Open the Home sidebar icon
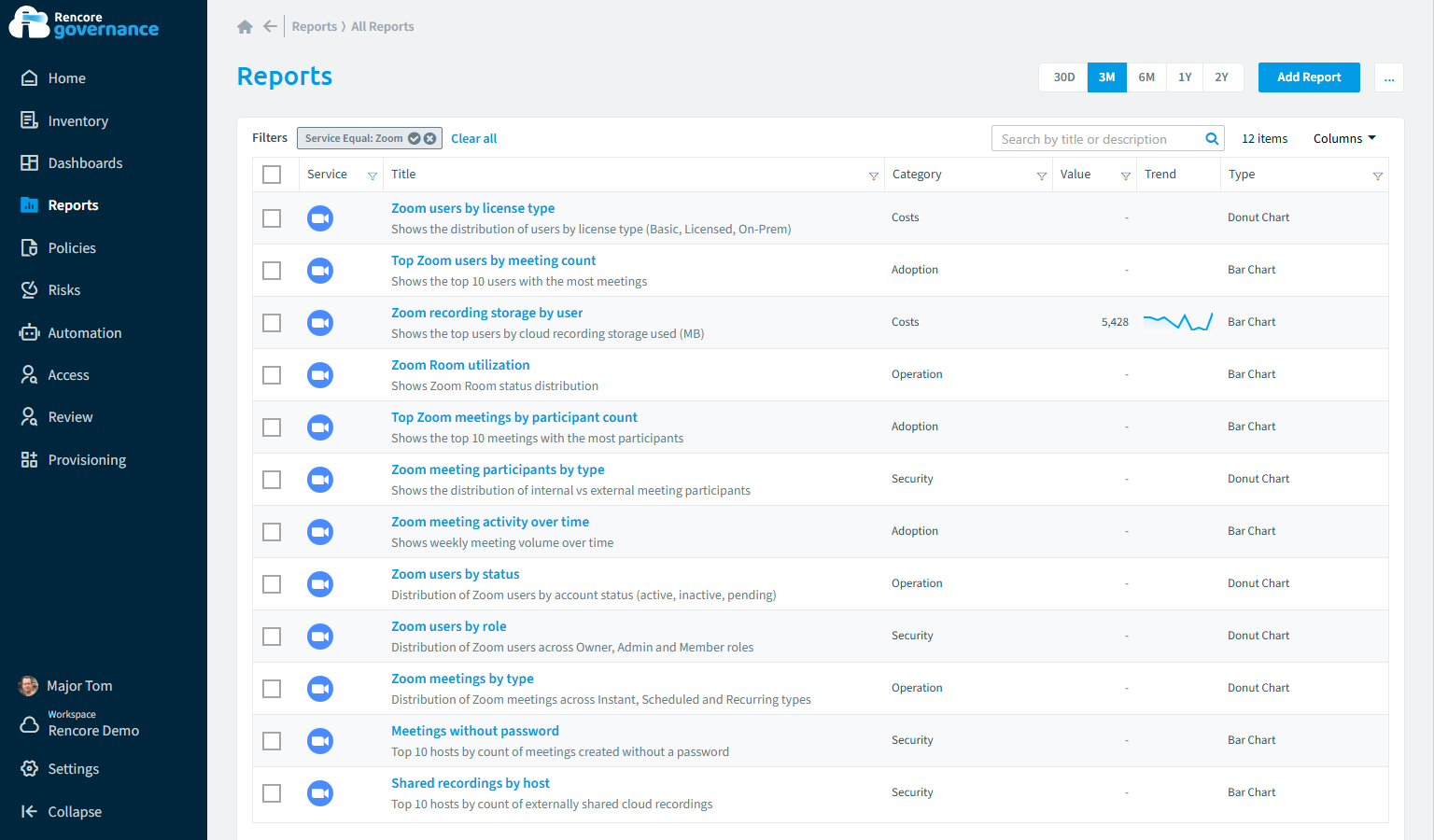This screenshot has width=1434, height=840. tap(30, 78)
